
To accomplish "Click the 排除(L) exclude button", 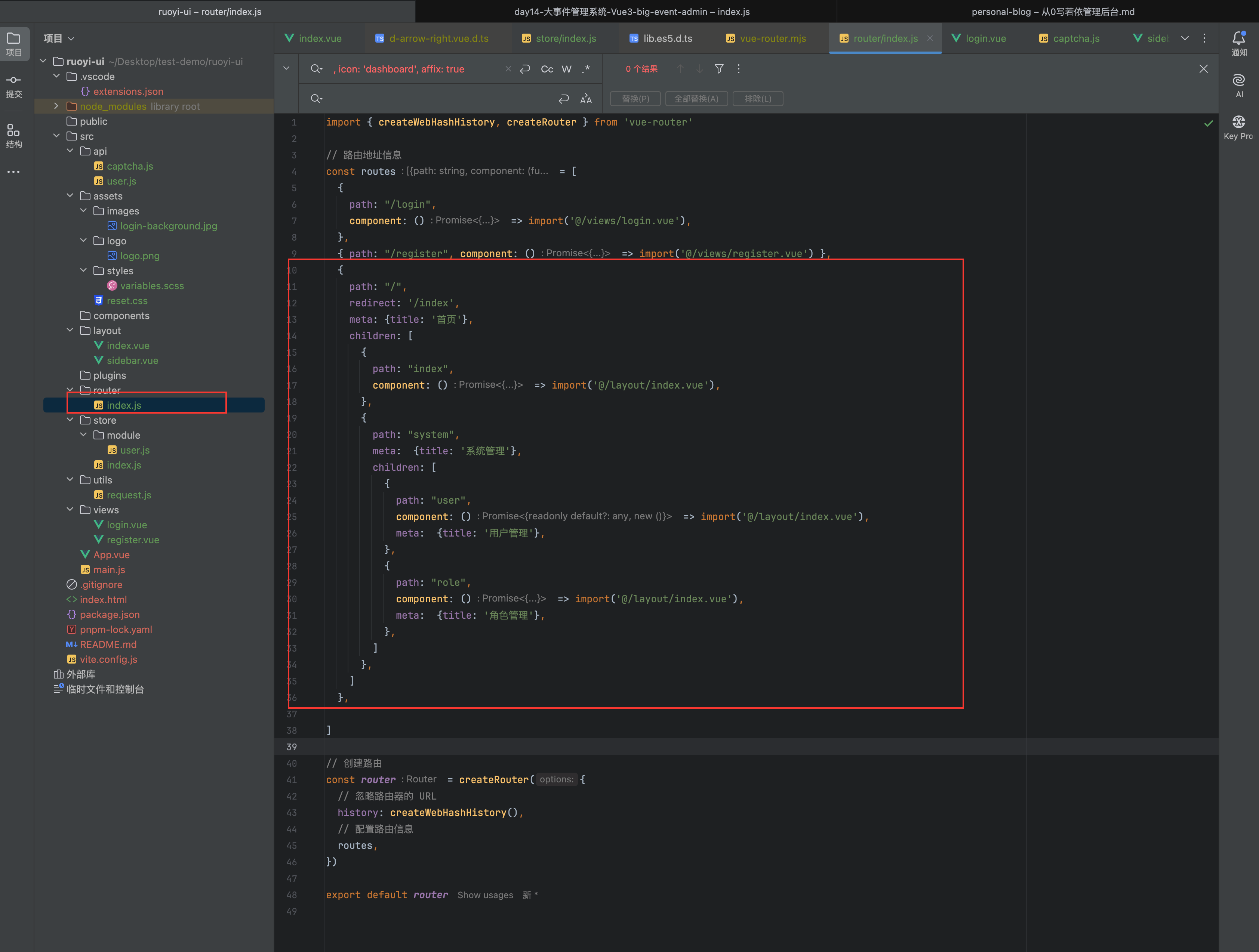I will 758,98.
